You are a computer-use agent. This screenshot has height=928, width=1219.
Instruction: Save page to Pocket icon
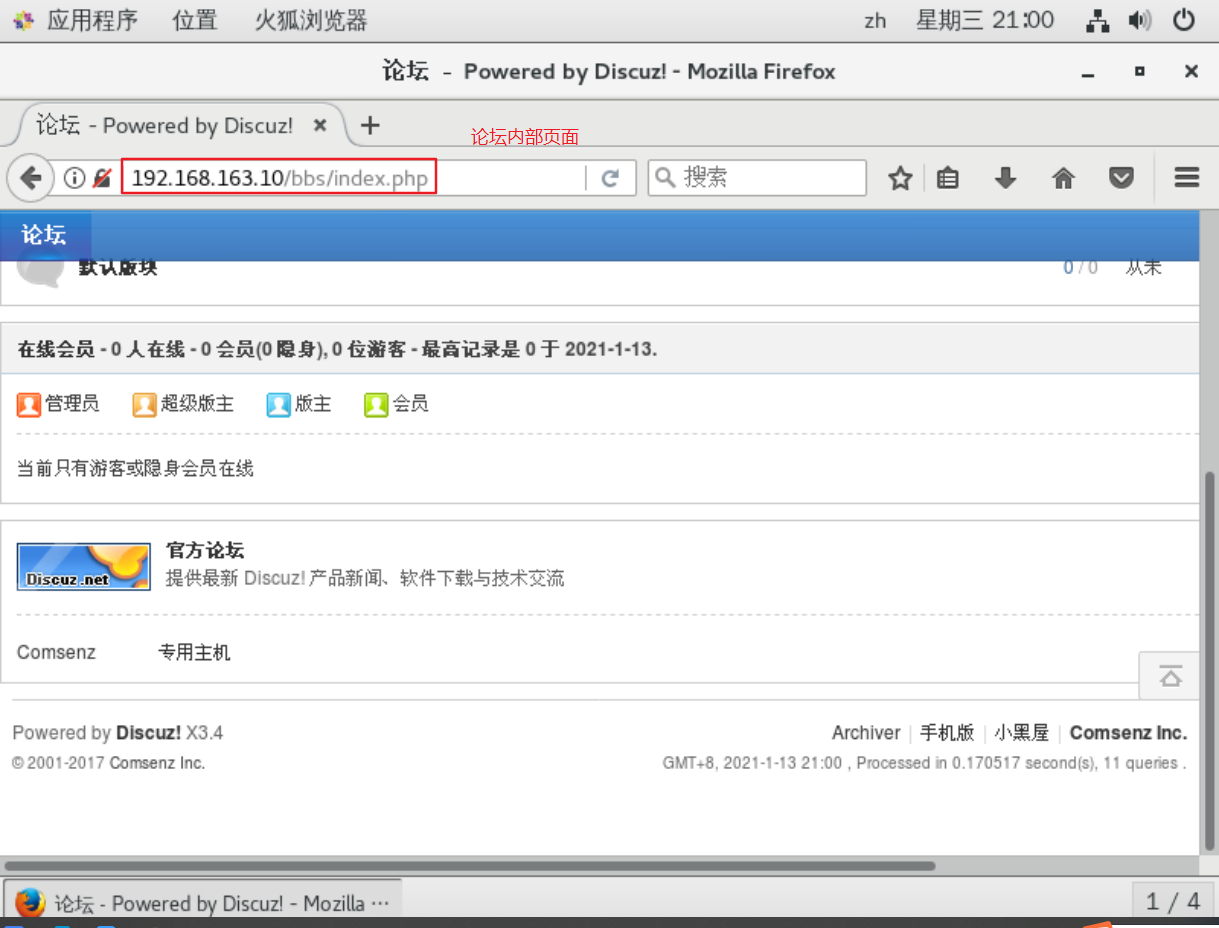[1122, 178]
